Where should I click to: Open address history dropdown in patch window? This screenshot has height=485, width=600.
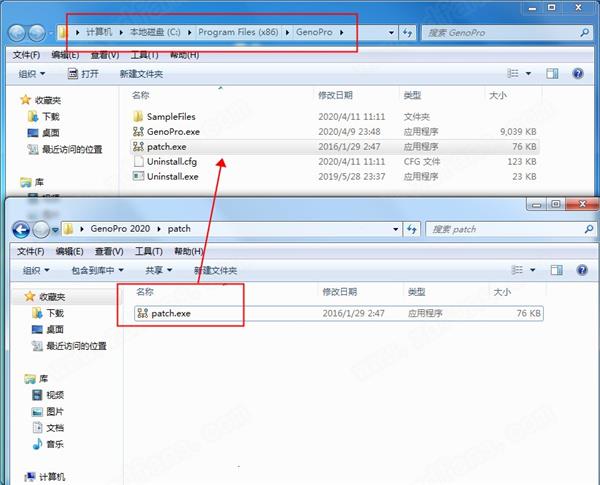click(x=396, y=229)
